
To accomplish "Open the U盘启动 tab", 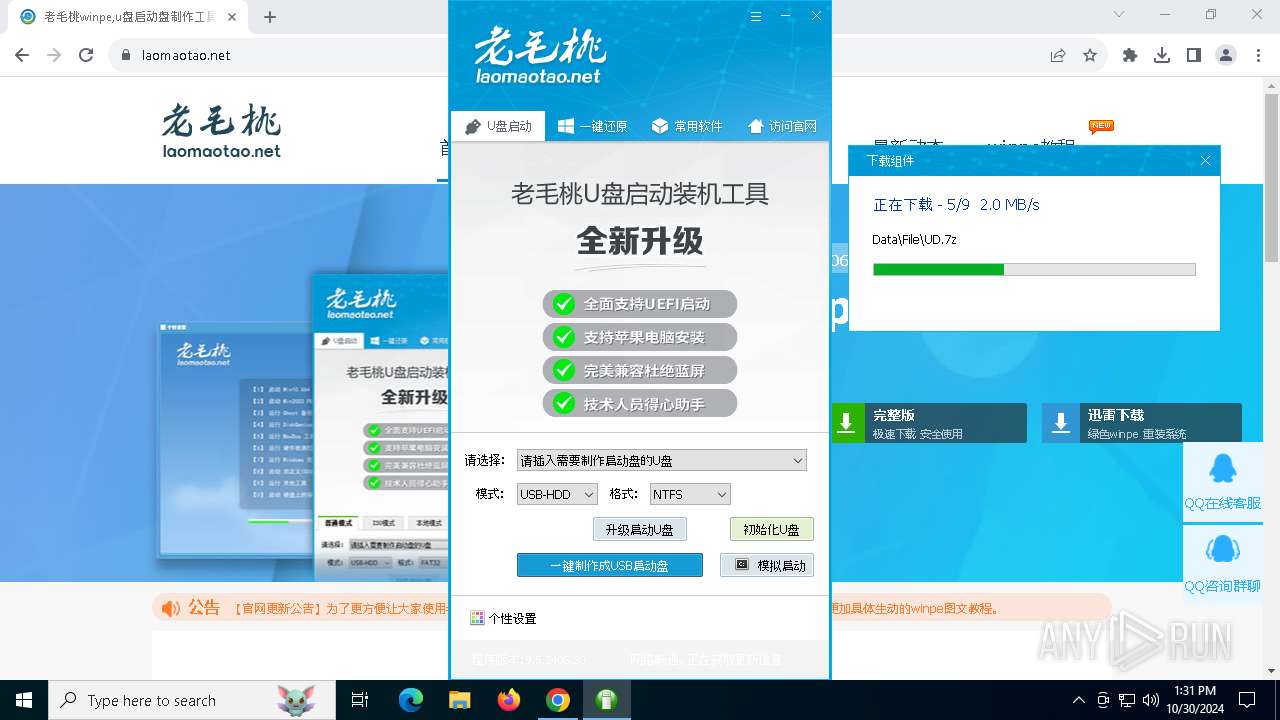I will click(x=498, y=126).
